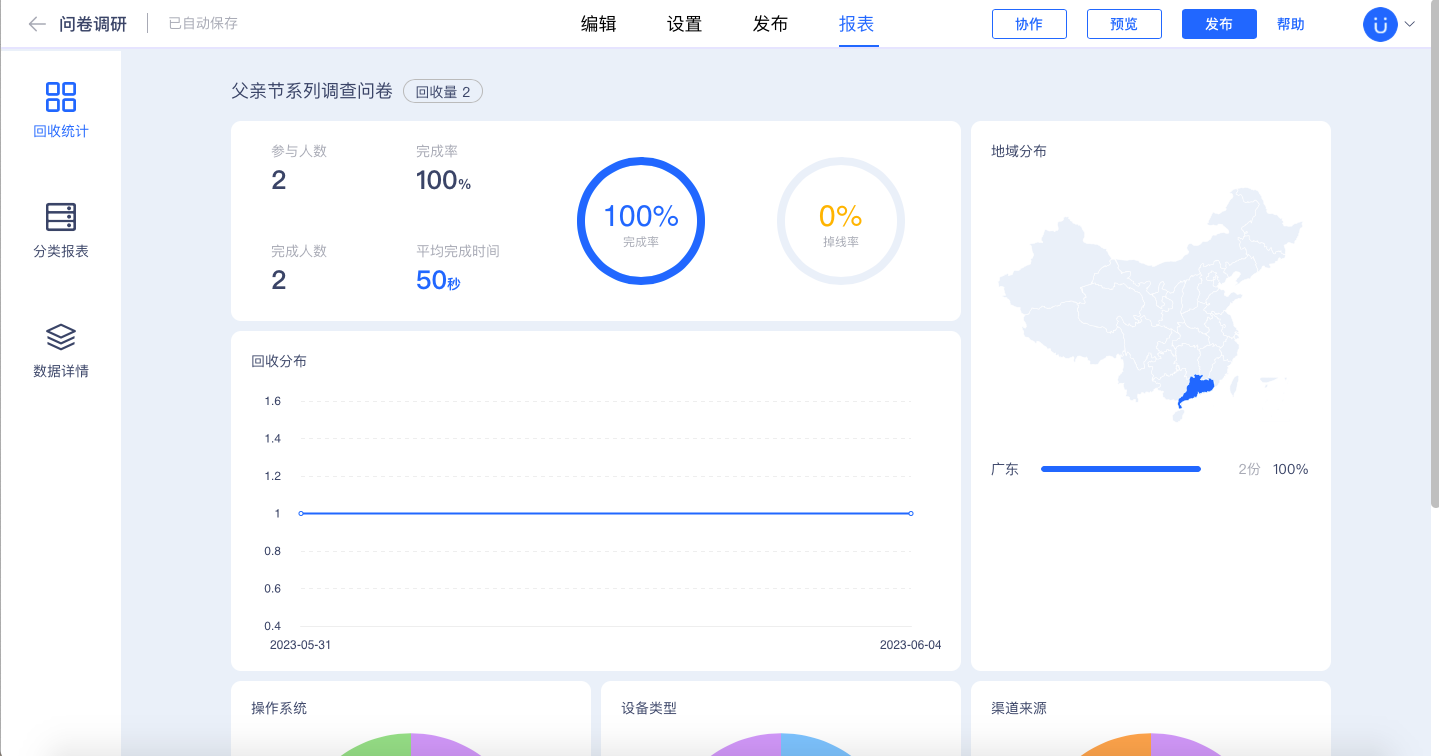Image resolution: width=1439 pixels, height=756 pixels.
Task: Select the 报表 tab
Action: tap(857, 24)
